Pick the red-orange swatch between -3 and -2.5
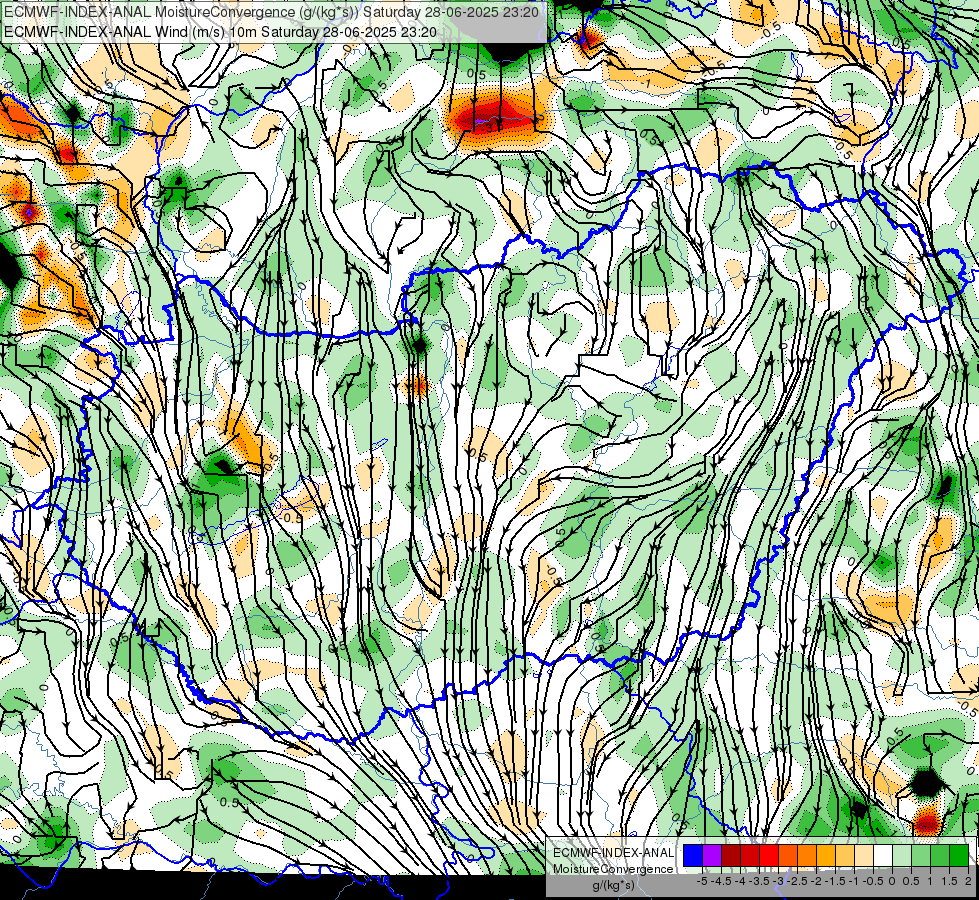The image size is (979, 900). click(x=788, y=856)
